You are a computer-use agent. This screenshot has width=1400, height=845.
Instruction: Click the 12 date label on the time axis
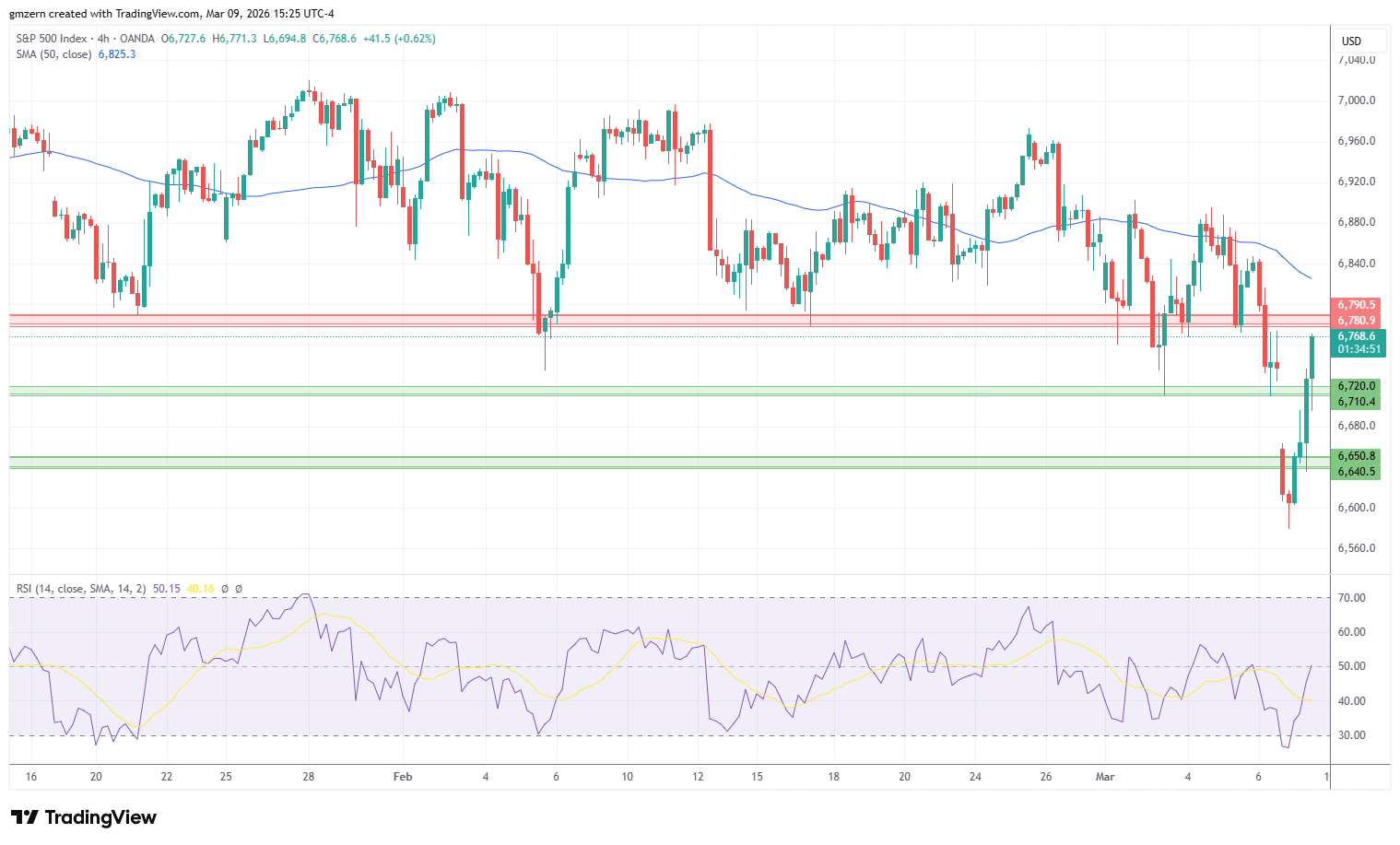[698, 777]
